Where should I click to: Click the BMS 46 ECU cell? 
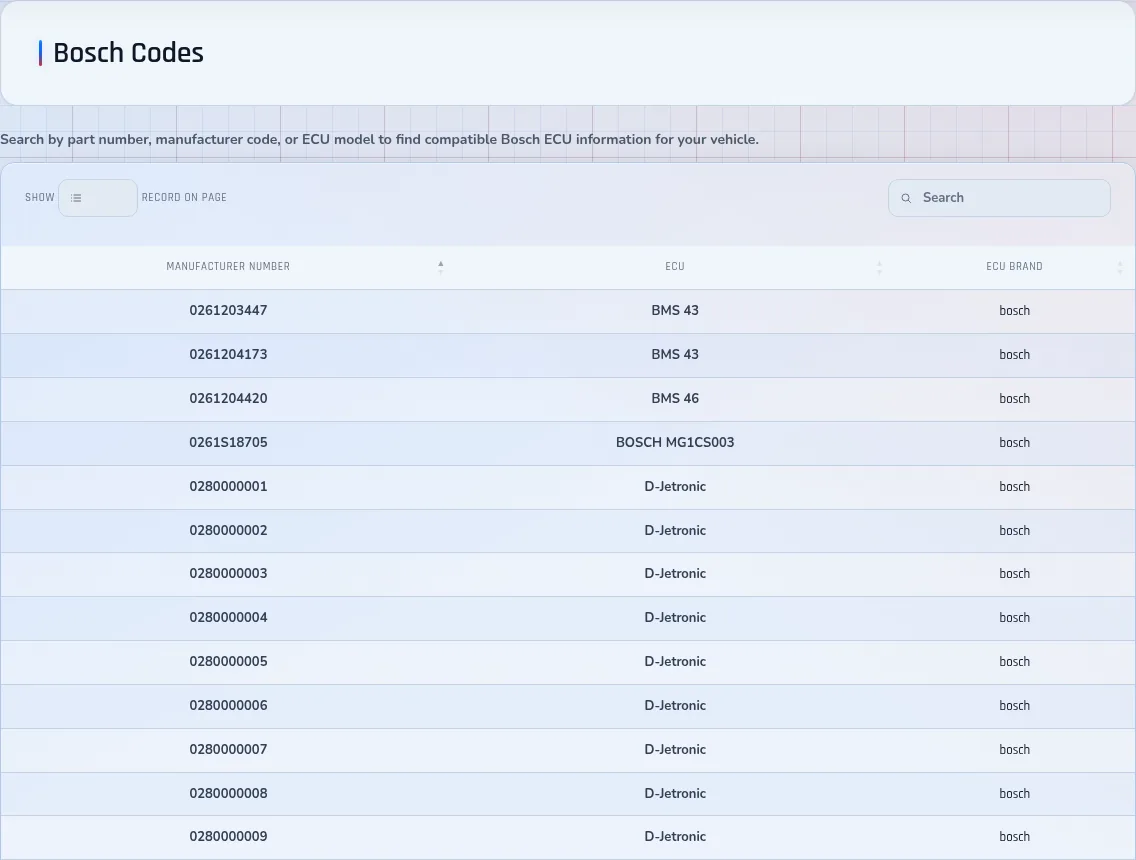[x=674, y=398]
